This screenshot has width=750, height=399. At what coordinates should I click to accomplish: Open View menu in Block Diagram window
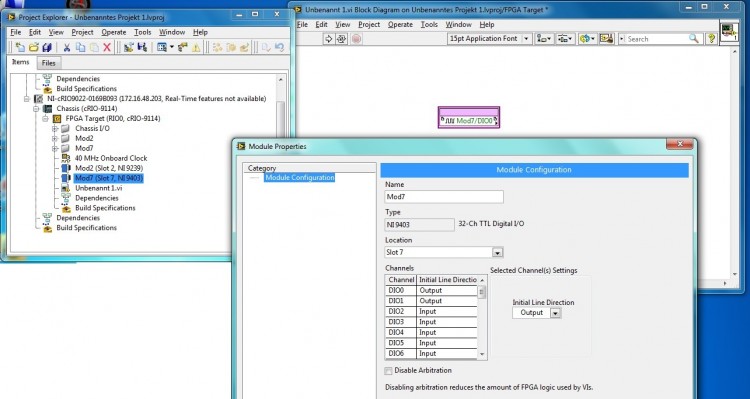tap(342, 24)
